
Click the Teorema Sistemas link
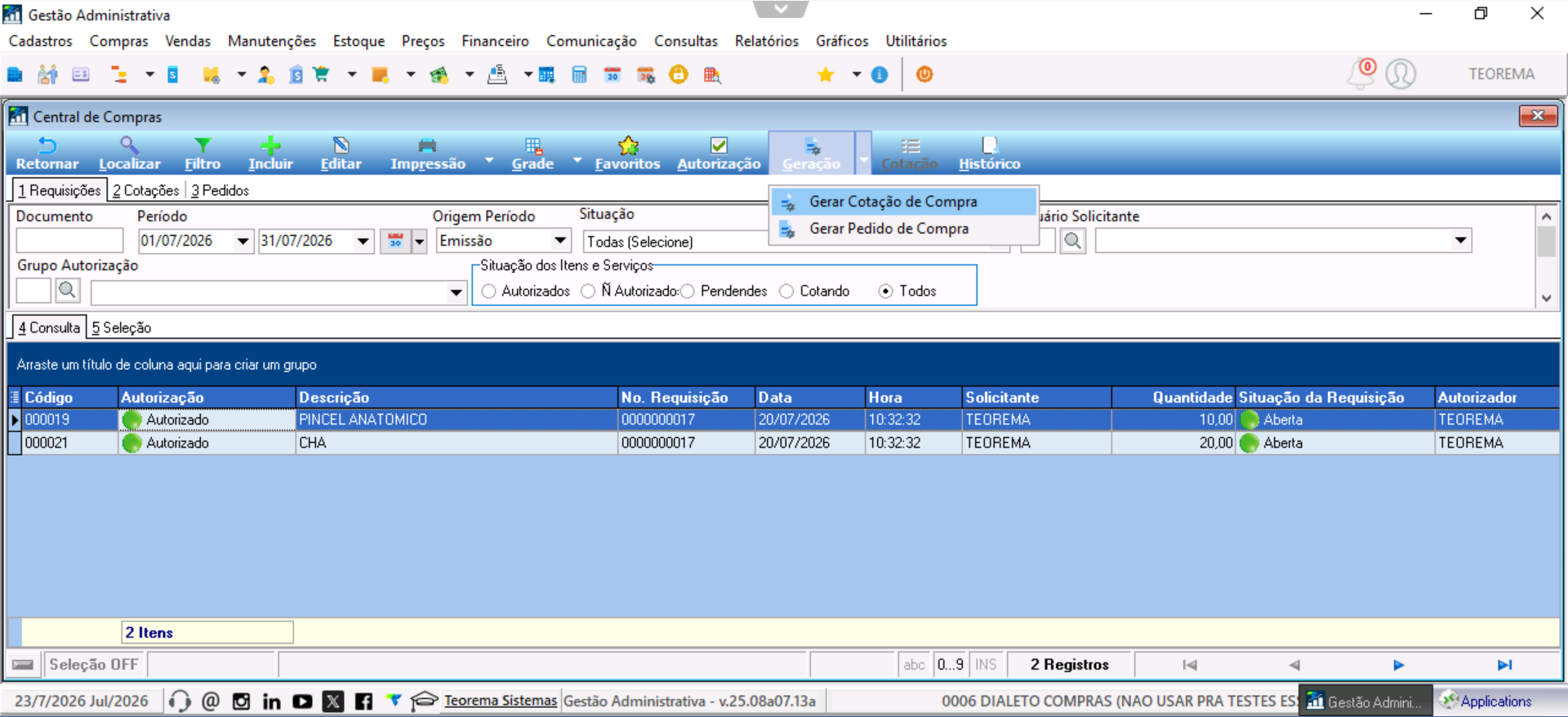click(x=501, y=701)
